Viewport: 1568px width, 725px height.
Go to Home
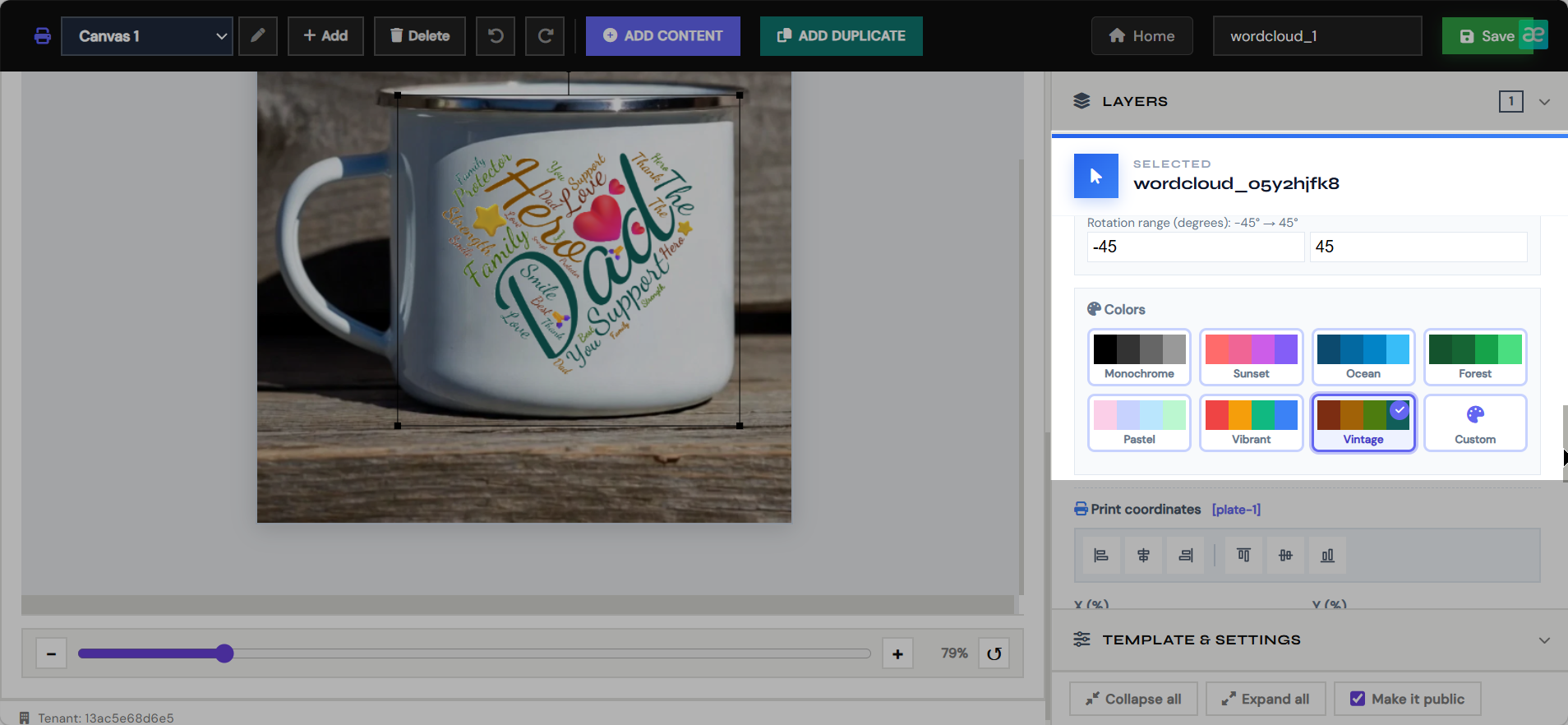coord(1141,36)
